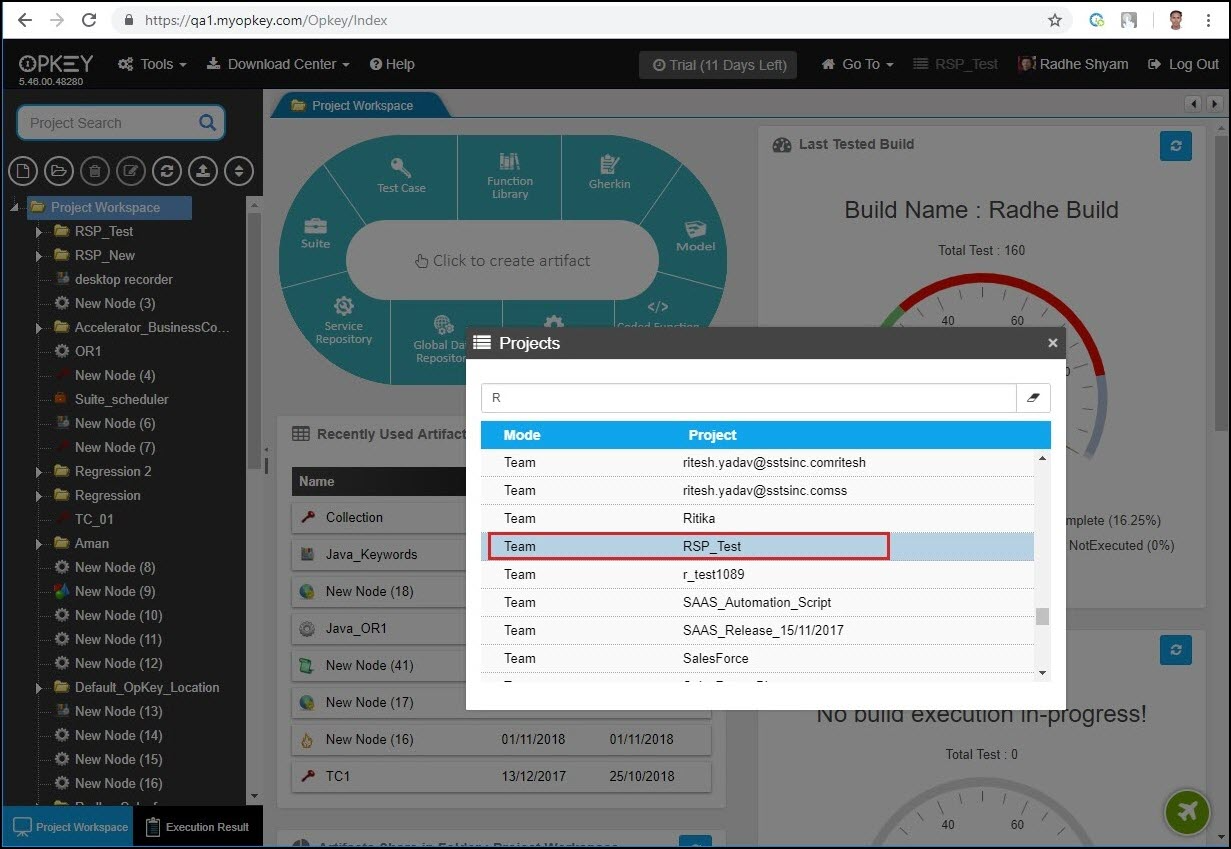Click the browser back arrow

pyautogui.click(x=25, y=20)
